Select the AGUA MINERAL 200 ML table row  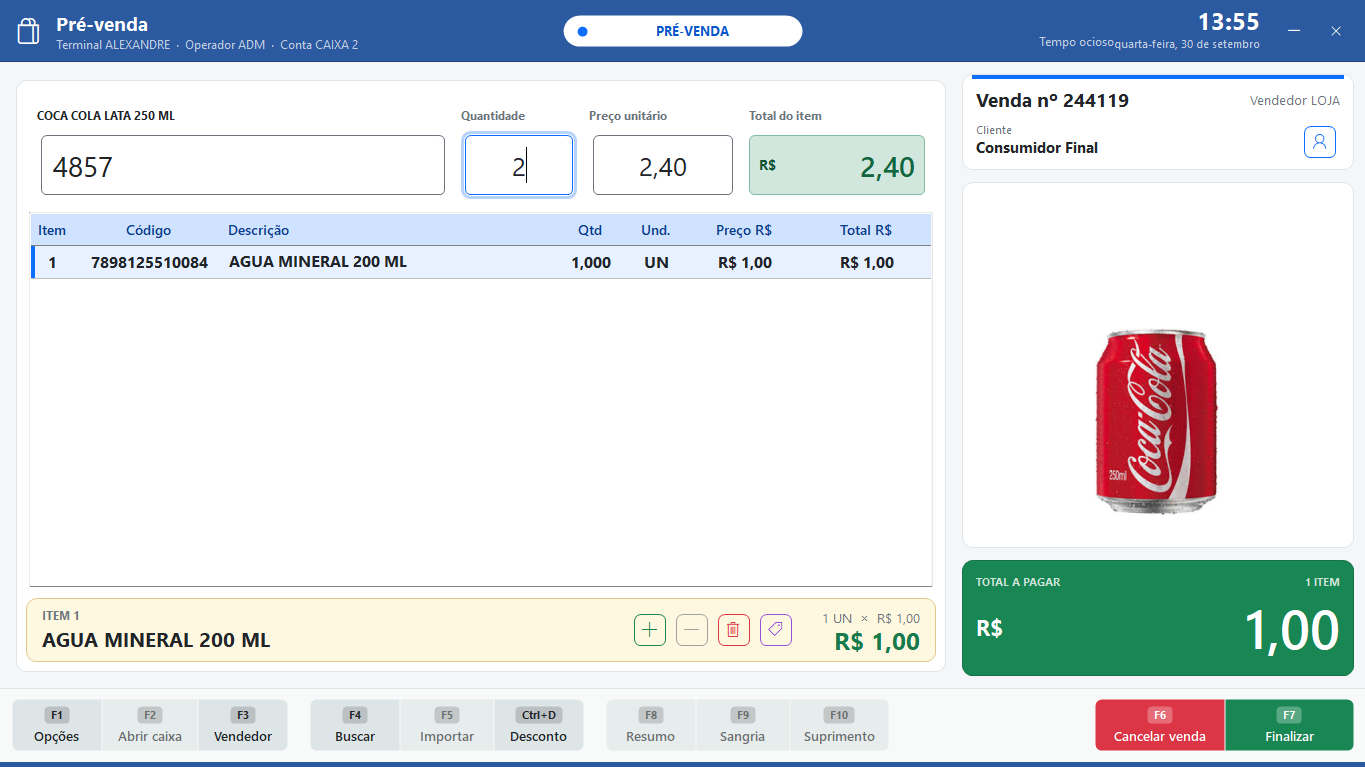(x=481, y=262)
